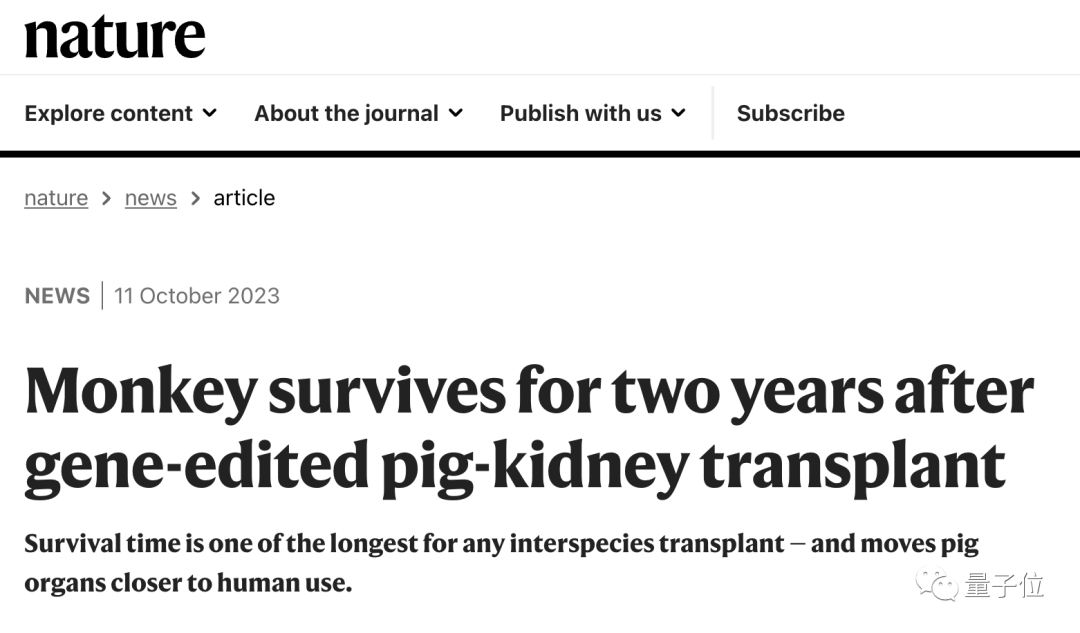Click the Monkey survives headline
The image size is (1080, 633).
click(x=528, y=429)
